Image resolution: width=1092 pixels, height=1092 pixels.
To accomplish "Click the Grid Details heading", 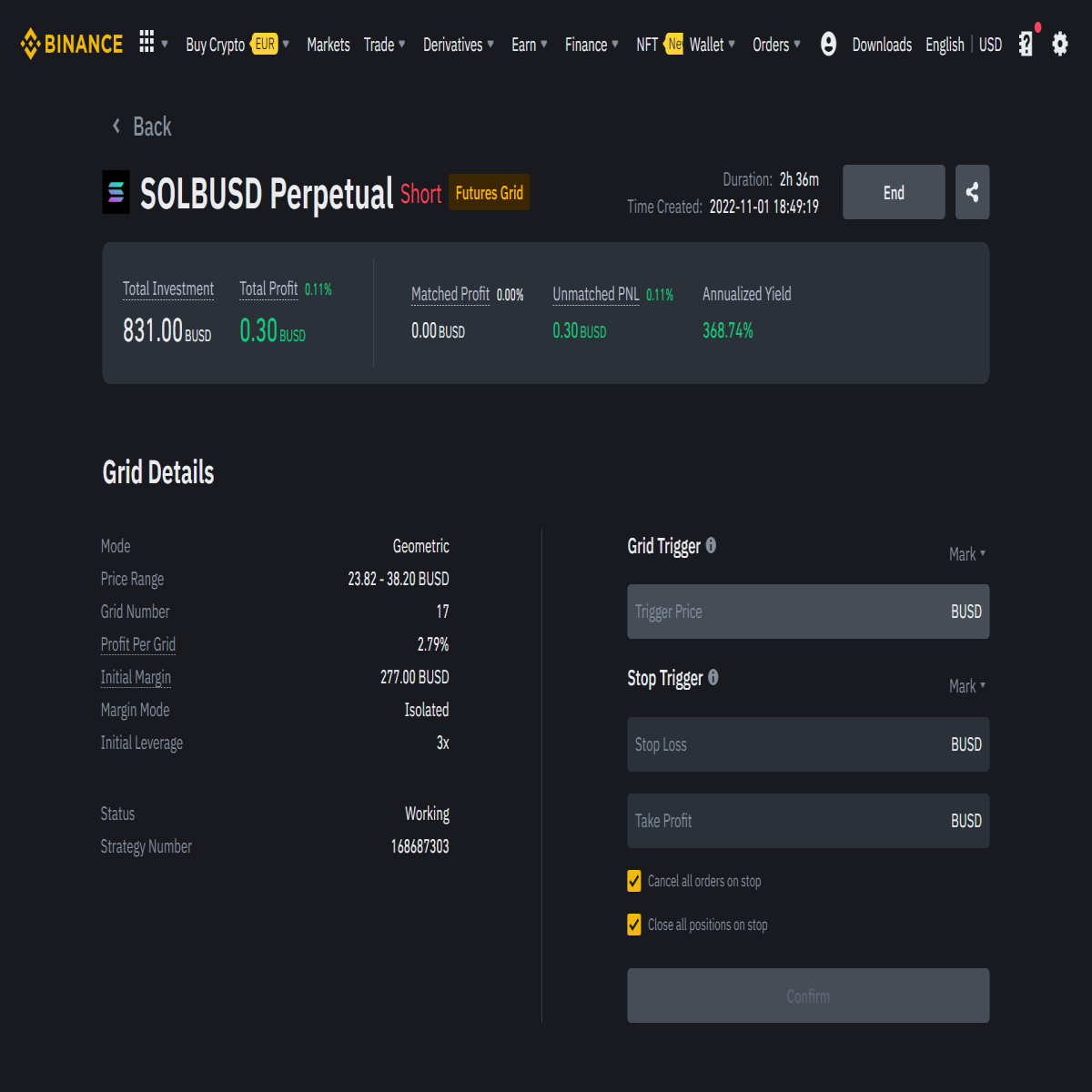I will (x=158, y=472).
